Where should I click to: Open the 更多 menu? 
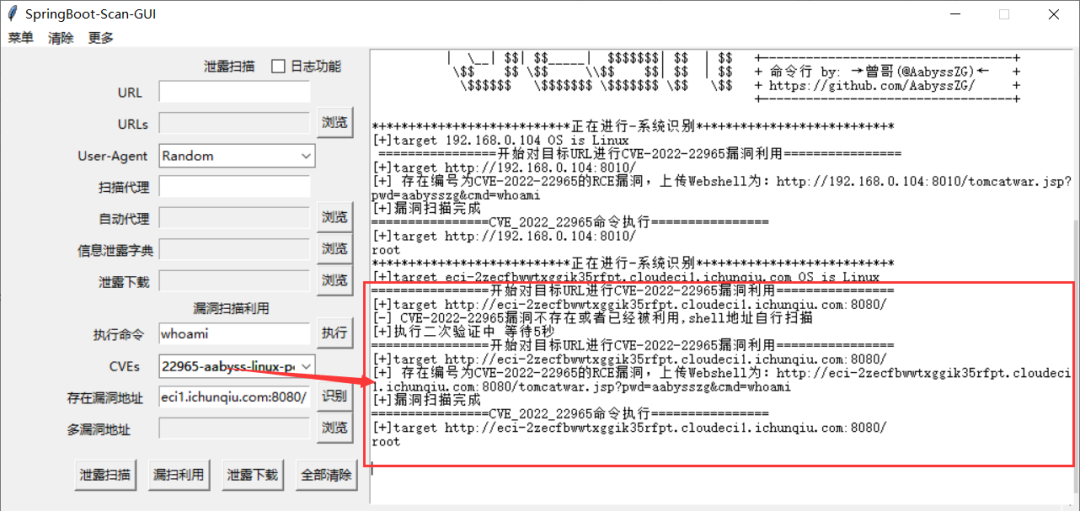coord(101,38)
